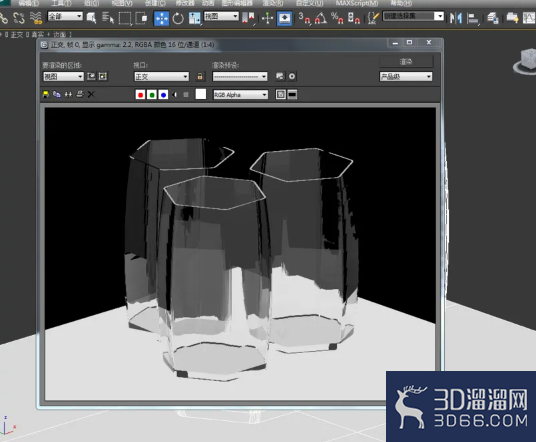
Task: Toggle the 3D Snaps button
Action: click(x=304, y=18)
